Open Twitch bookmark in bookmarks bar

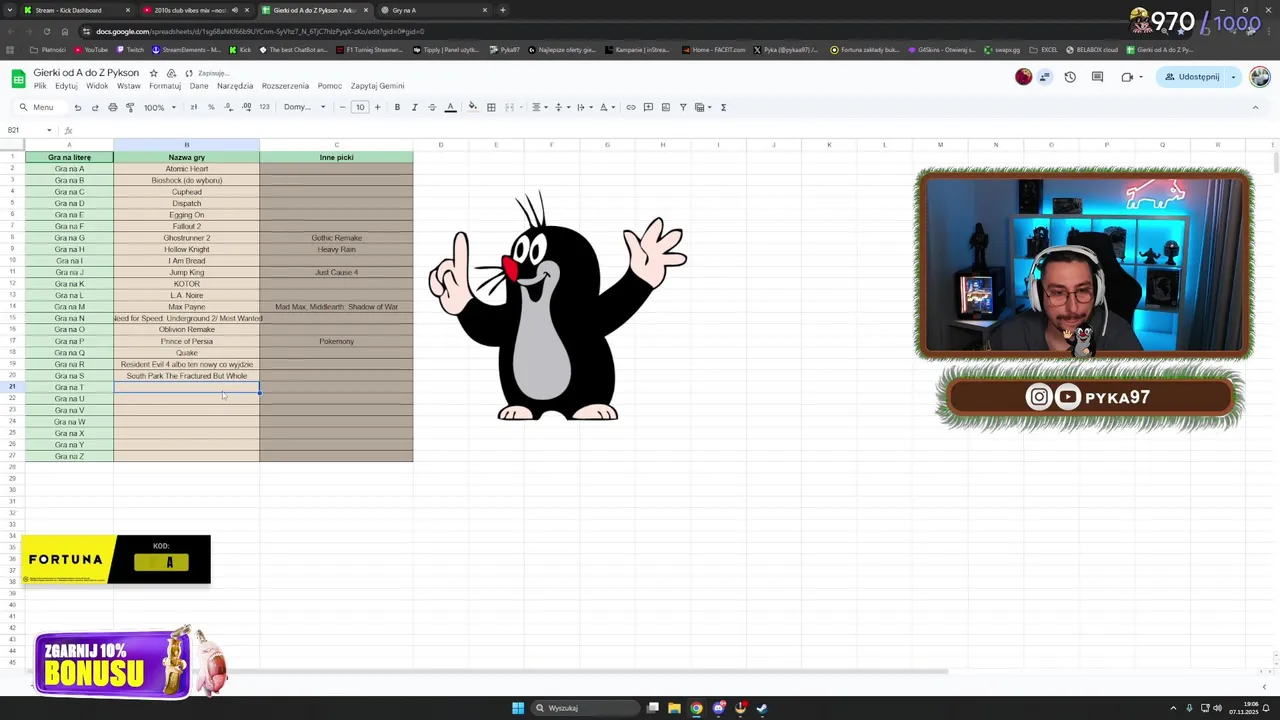point(130,49)
